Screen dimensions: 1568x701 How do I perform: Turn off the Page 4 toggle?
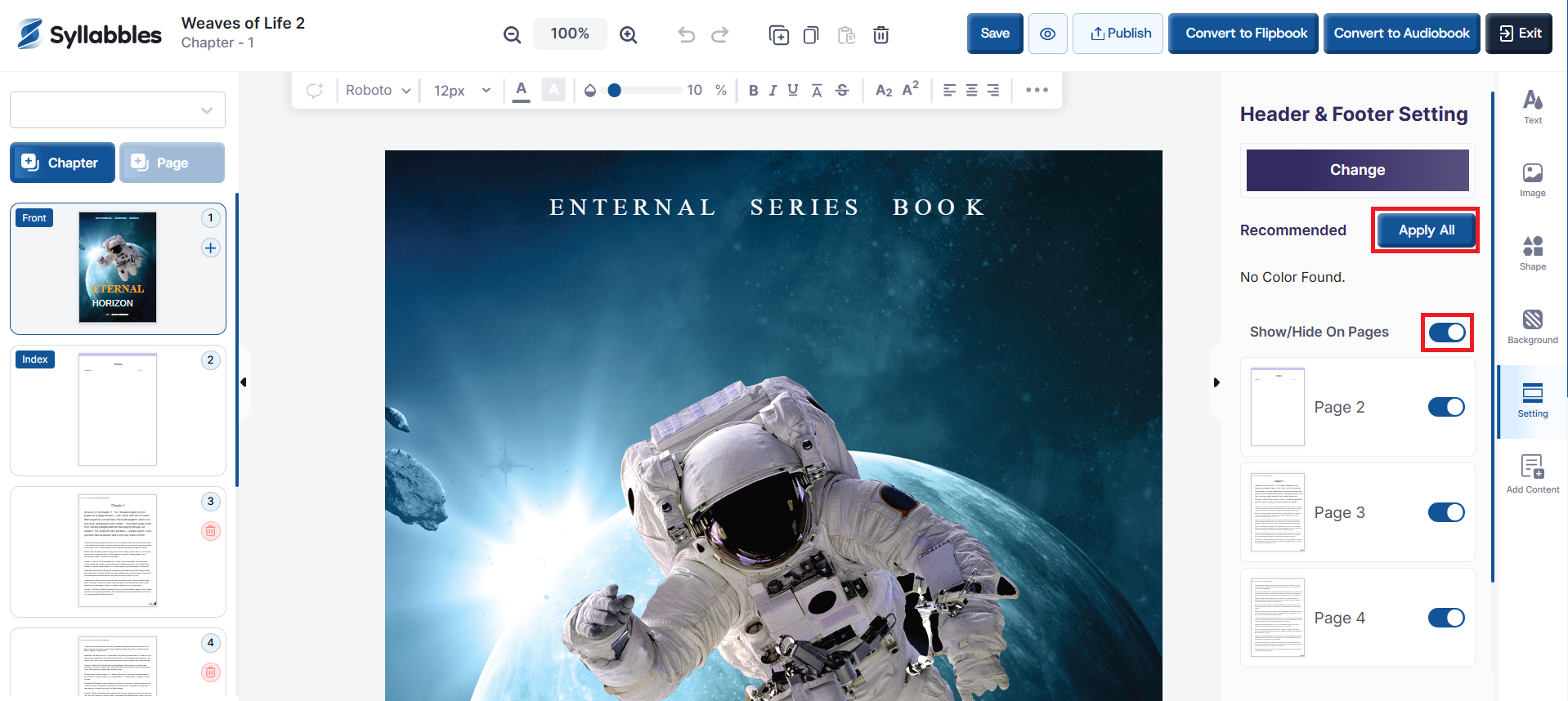click(1445, 618)
